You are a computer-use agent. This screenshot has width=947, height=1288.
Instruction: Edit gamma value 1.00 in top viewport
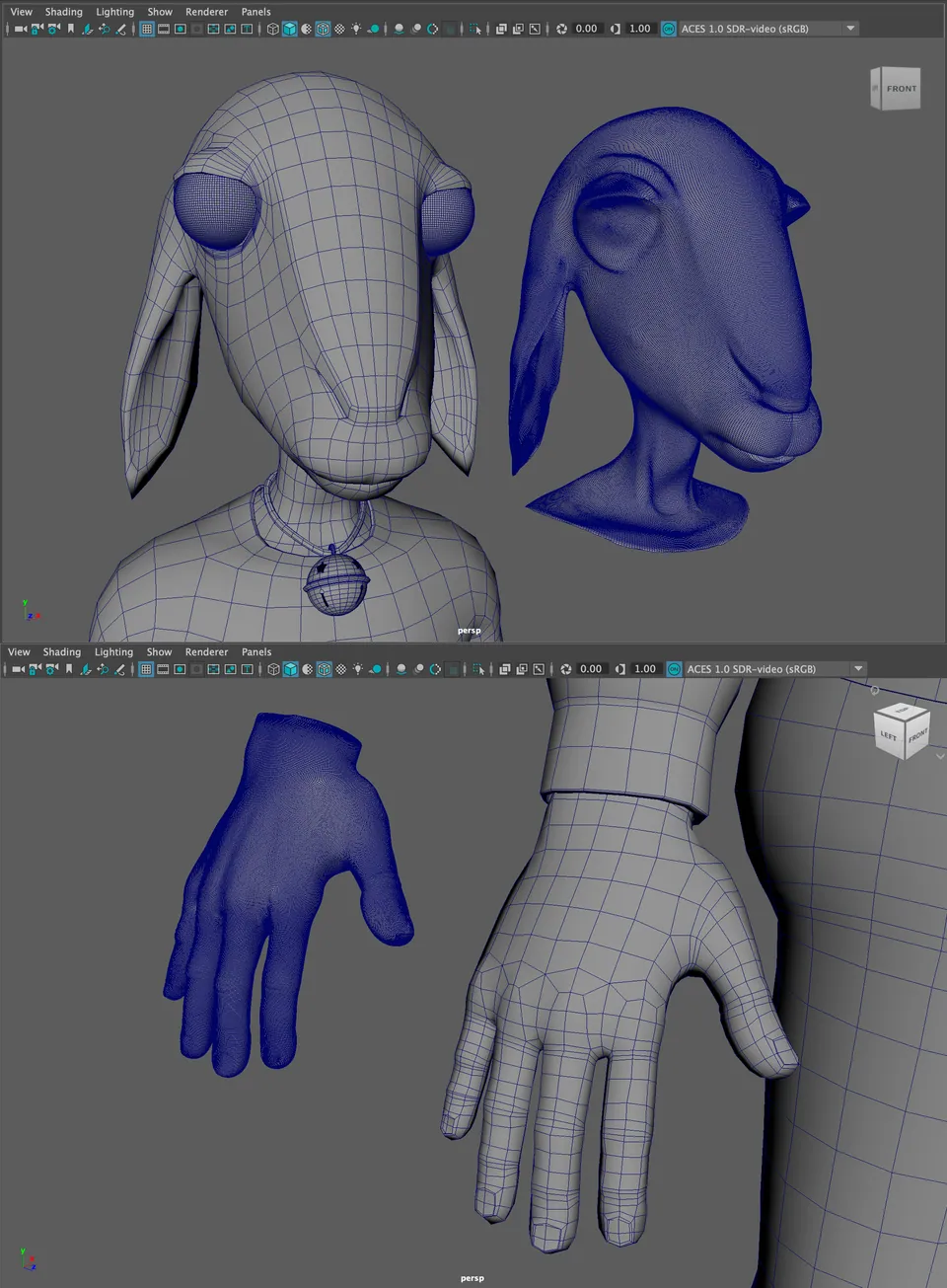tap(640, 29)
